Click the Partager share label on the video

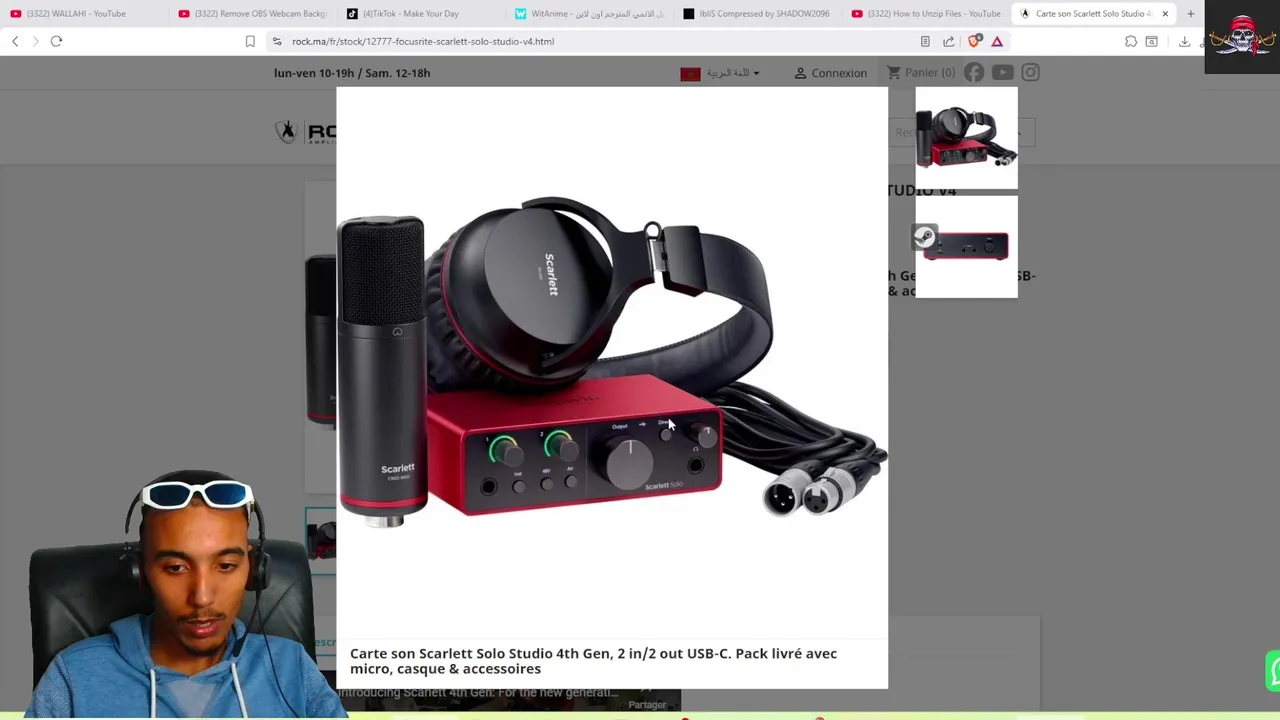point(647,705)
